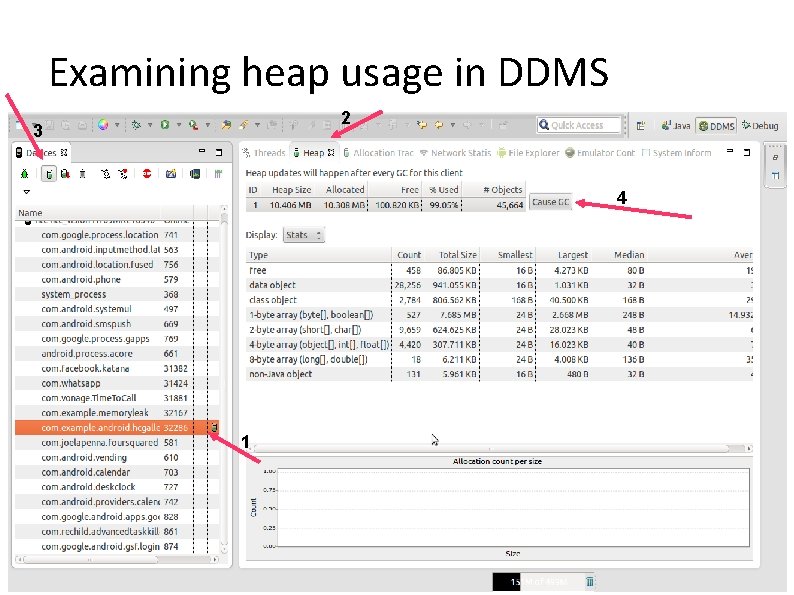Select the 'data object' row in stats table
The width and height of the screenshot is (794, 595).
pyautogui.click(x=499, y=285)
